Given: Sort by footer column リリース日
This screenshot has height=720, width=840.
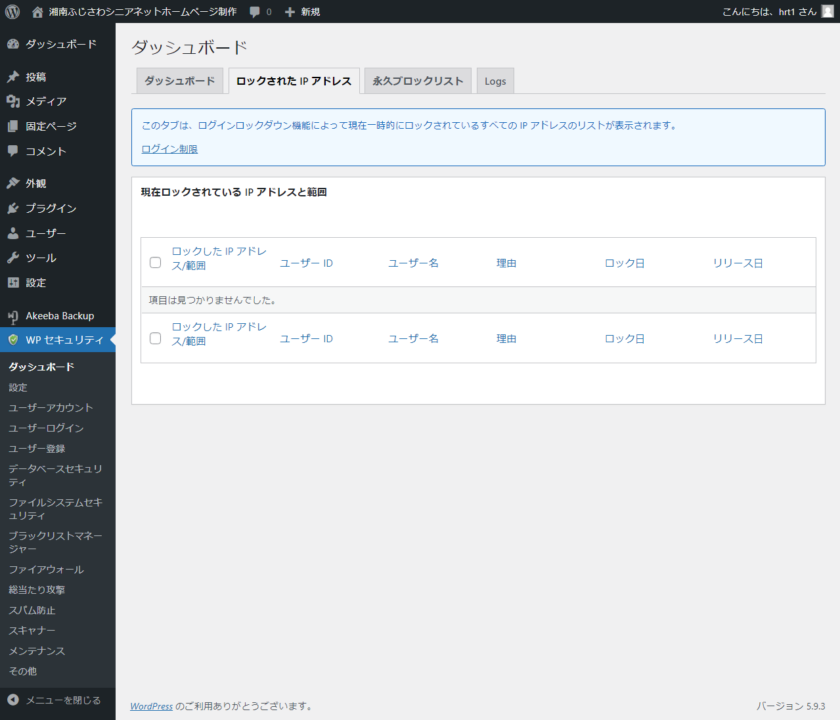Looking at the screenshot, I should click(x=738, y=339).
